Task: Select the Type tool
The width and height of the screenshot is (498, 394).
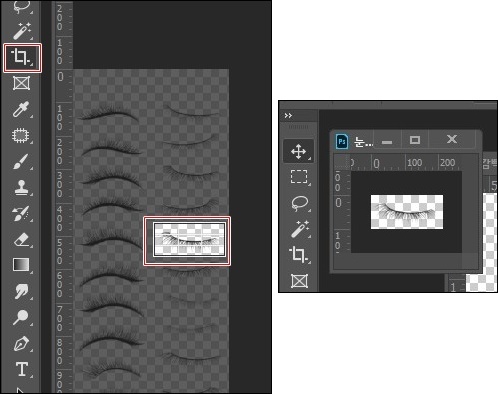Action: click(x=22, y=369)
